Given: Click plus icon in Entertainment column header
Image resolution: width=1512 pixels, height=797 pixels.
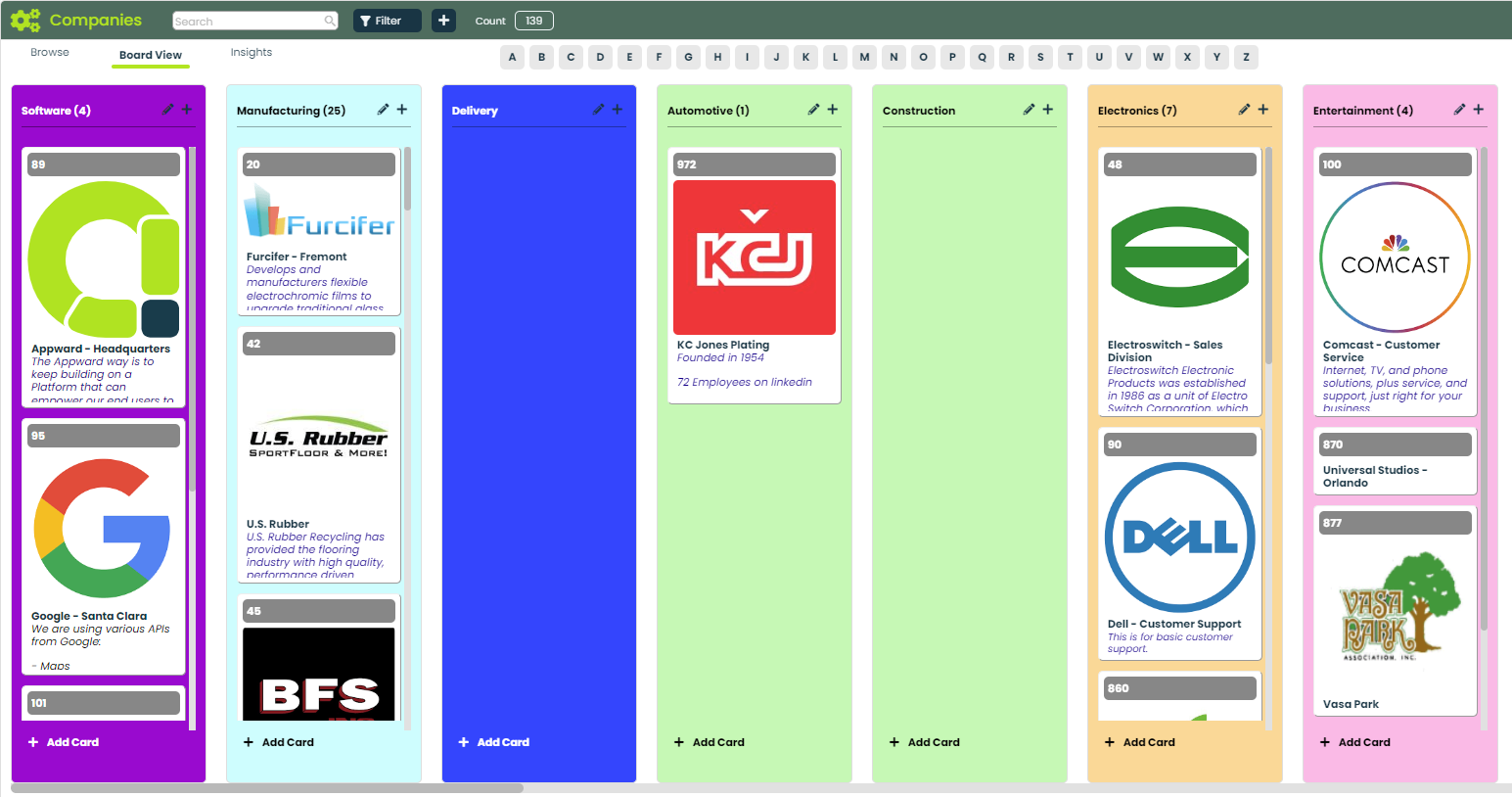Looking at the screenshot, I should (1479, 110).
